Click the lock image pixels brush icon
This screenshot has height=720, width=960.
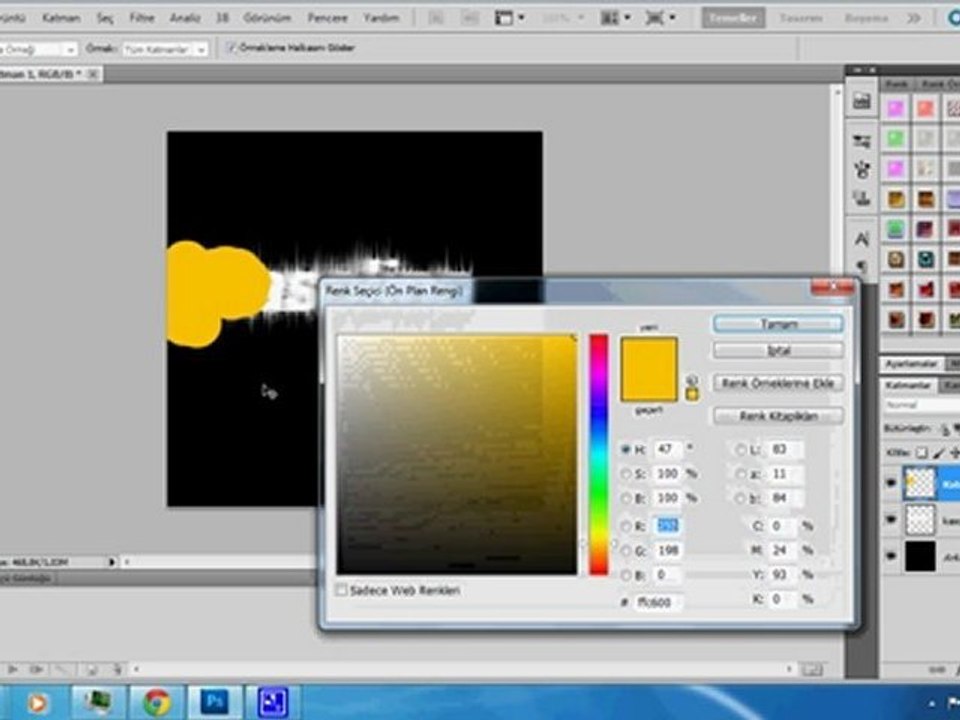tap(939, 453)
